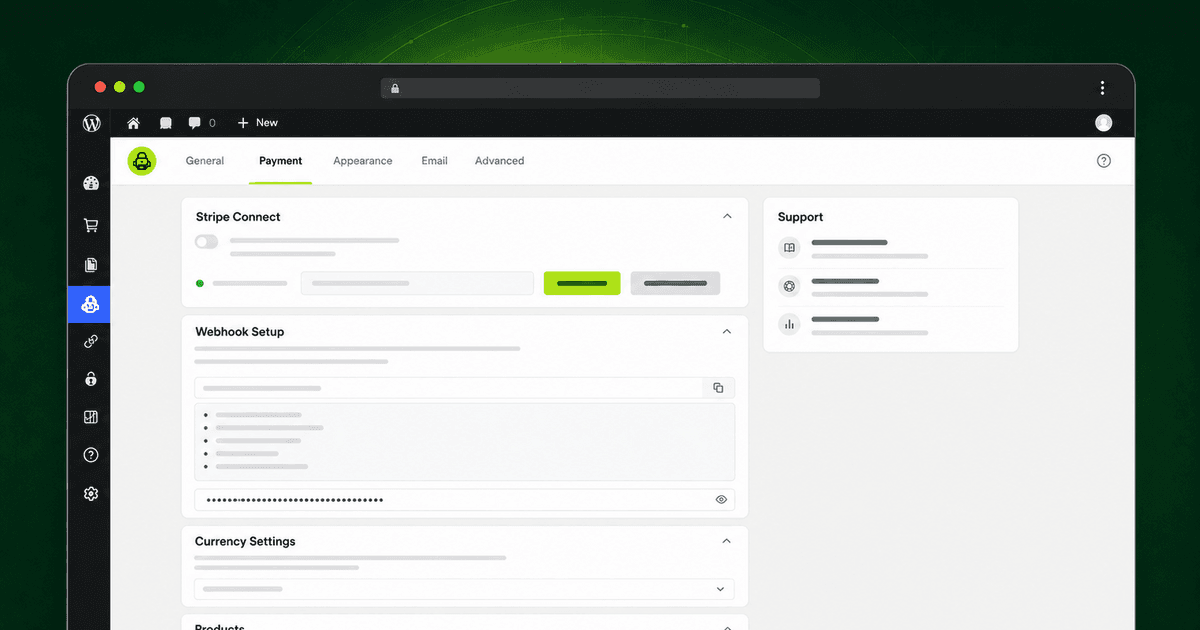The height and width of the screenshot is (630, 1200).
Task: Open the Email tab
Action: 434,161
